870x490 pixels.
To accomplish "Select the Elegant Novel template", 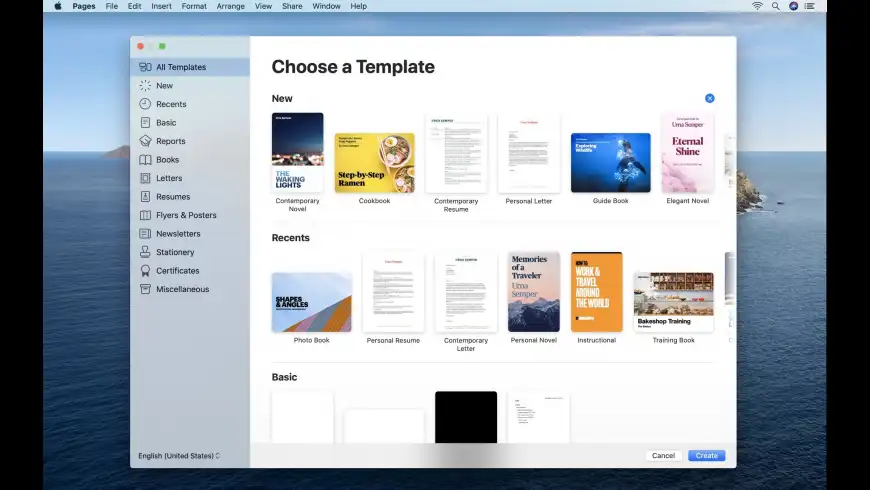I will 687,153.
